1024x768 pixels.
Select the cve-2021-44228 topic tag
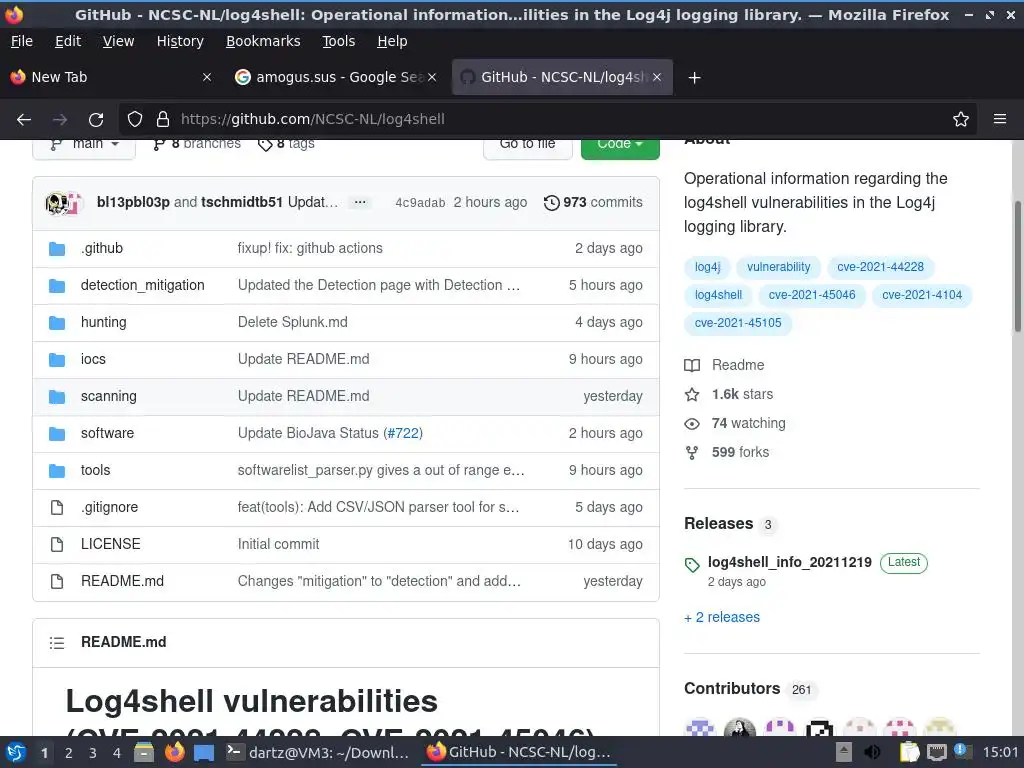[880, 267]
